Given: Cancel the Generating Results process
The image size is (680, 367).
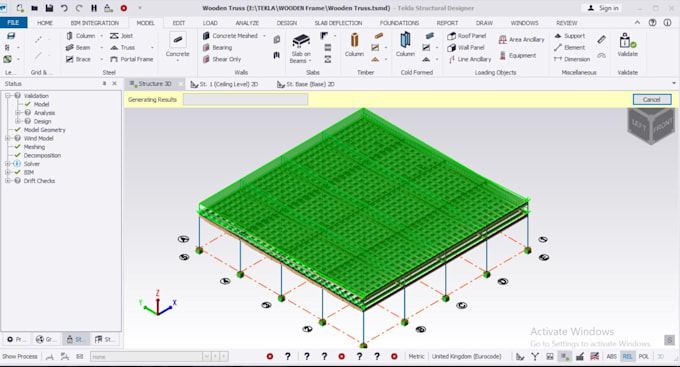Looking at the screenshot, I should (x=652, y=99).
